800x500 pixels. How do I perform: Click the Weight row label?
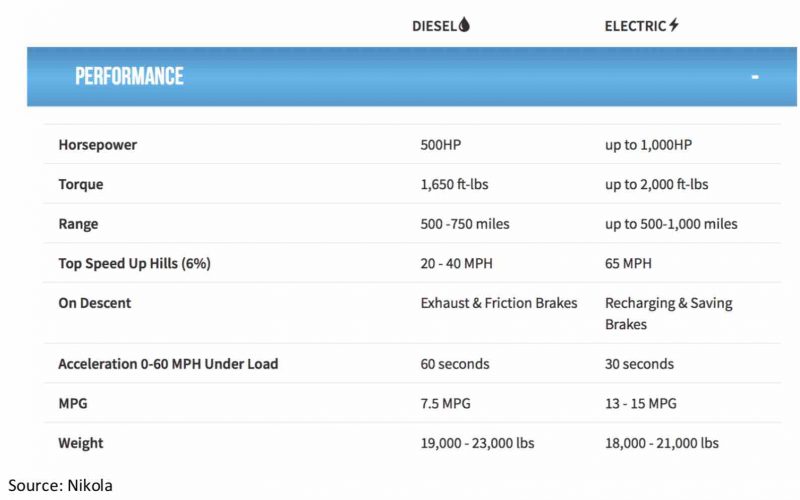click(x=80, y=443)
